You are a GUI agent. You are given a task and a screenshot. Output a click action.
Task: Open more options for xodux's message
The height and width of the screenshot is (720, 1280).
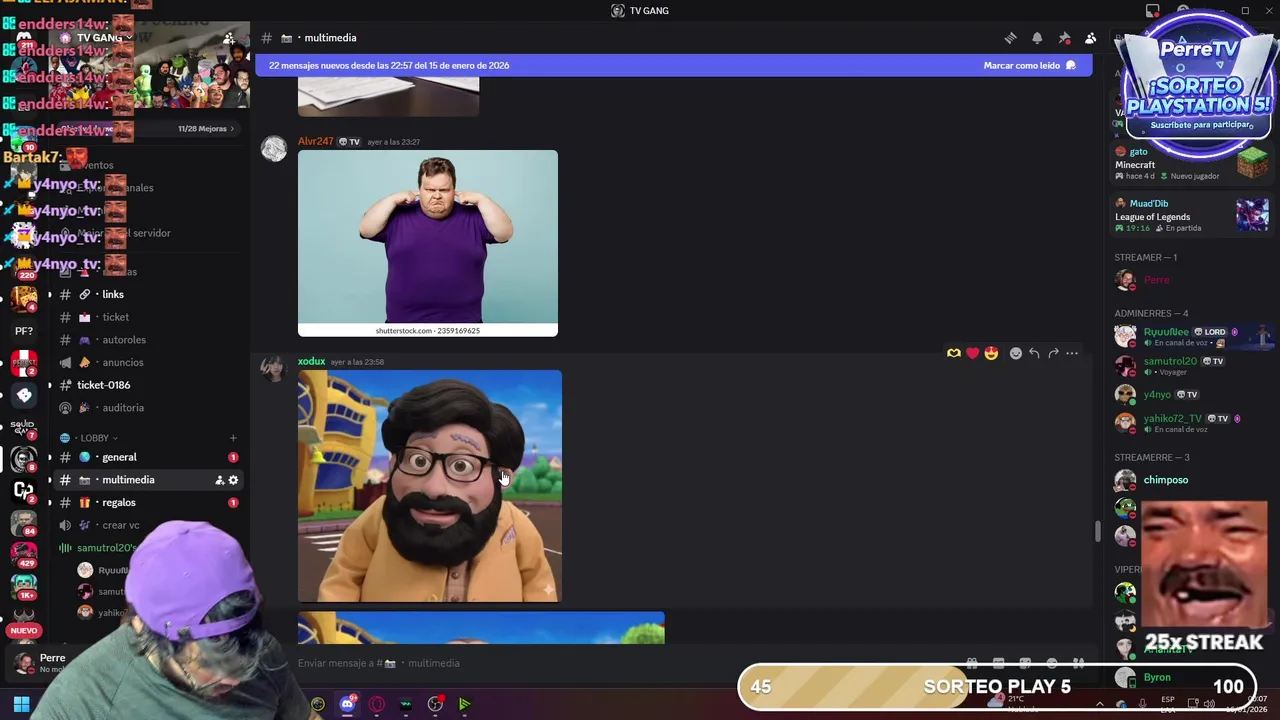point(1072,353)
